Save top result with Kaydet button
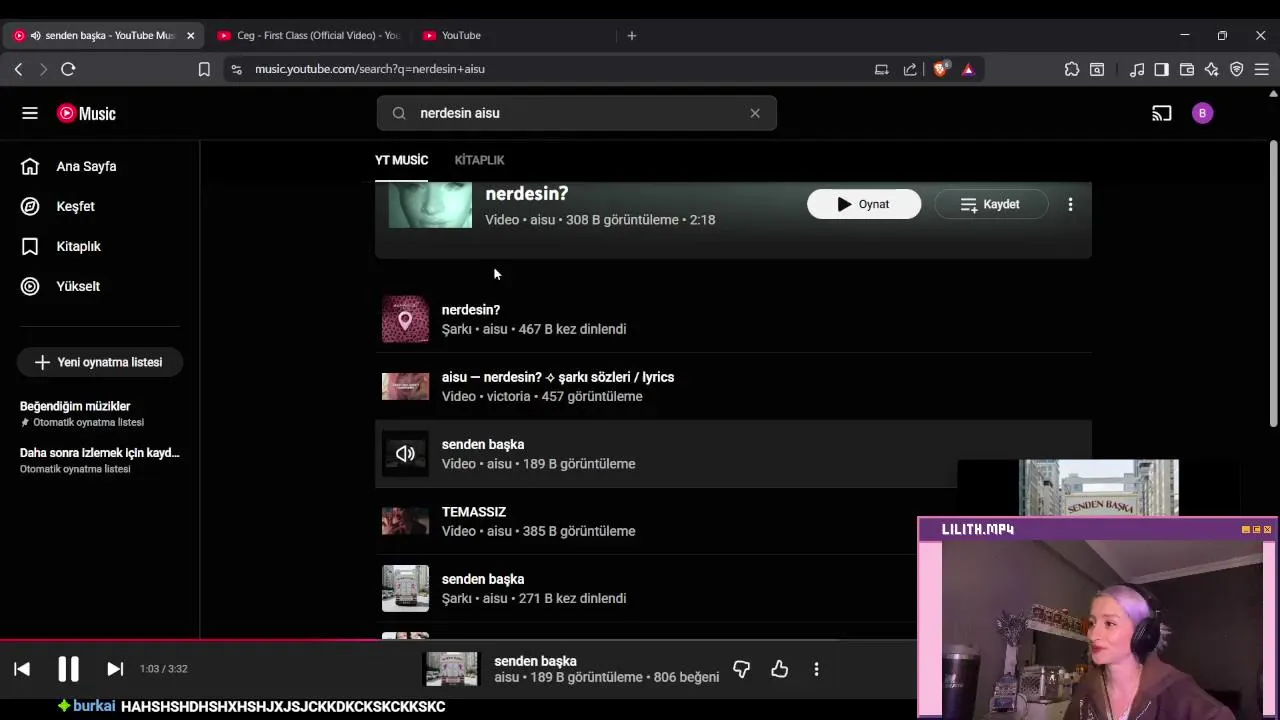Image resolution: width=1280 pixels, height=720 pixels. [990, 204]
